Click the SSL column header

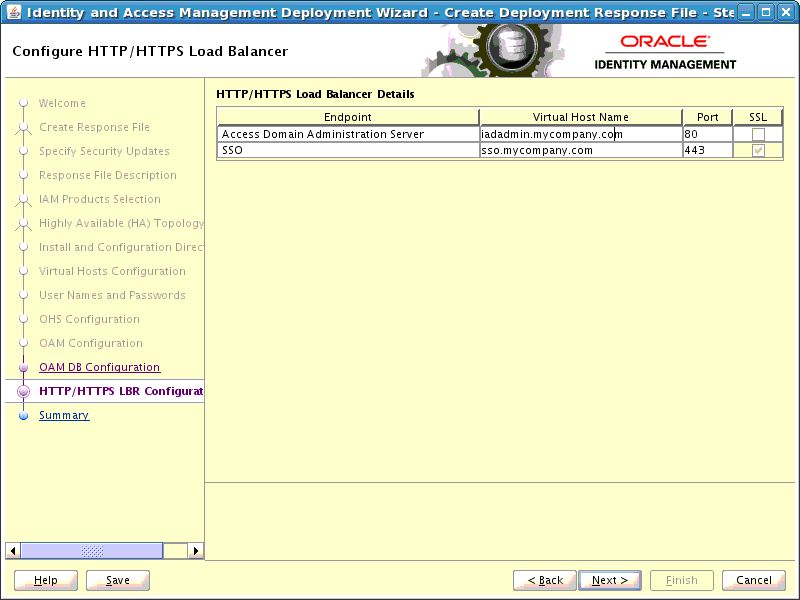tap(758, 117)
